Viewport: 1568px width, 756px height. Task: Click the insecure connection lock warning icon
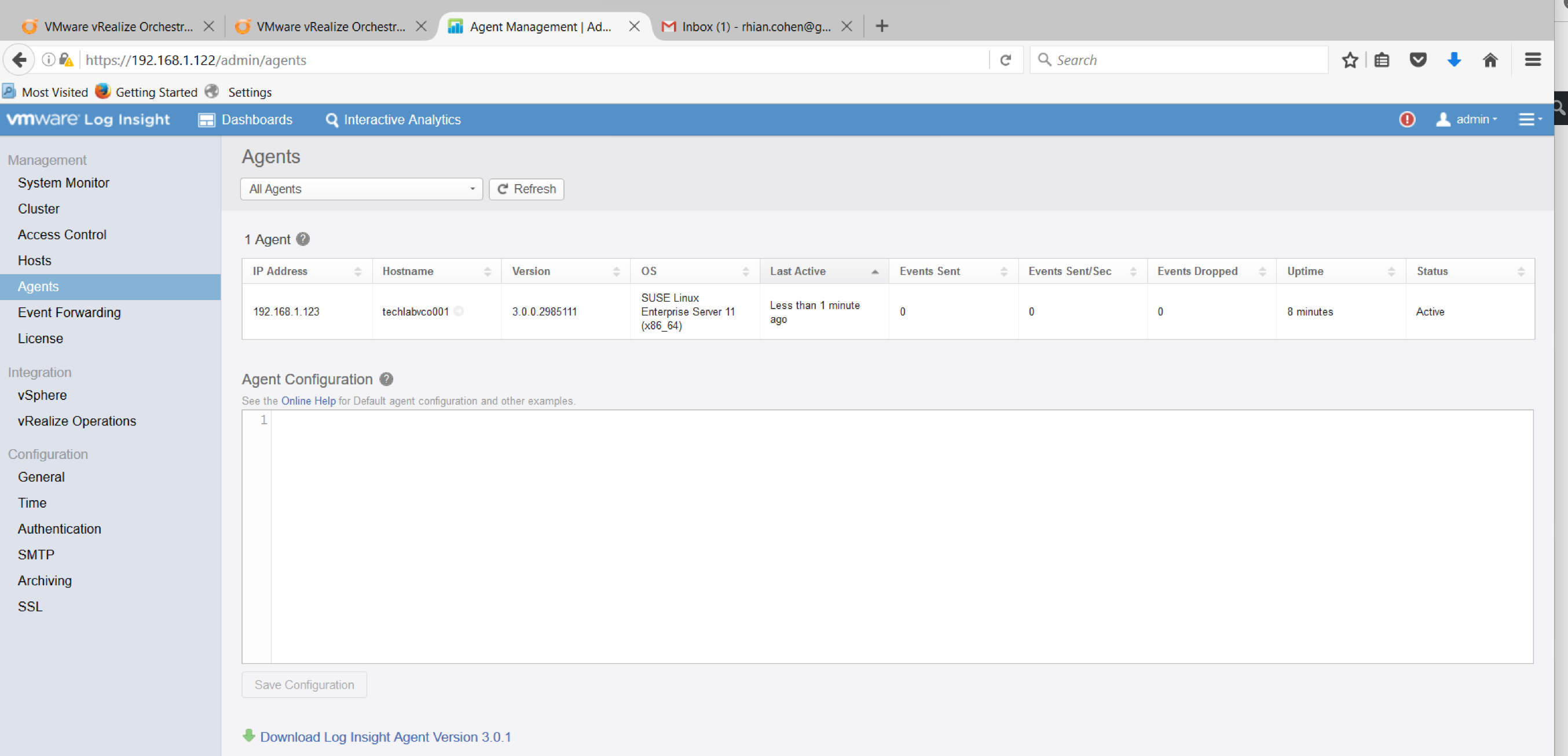tap(67, 60)
